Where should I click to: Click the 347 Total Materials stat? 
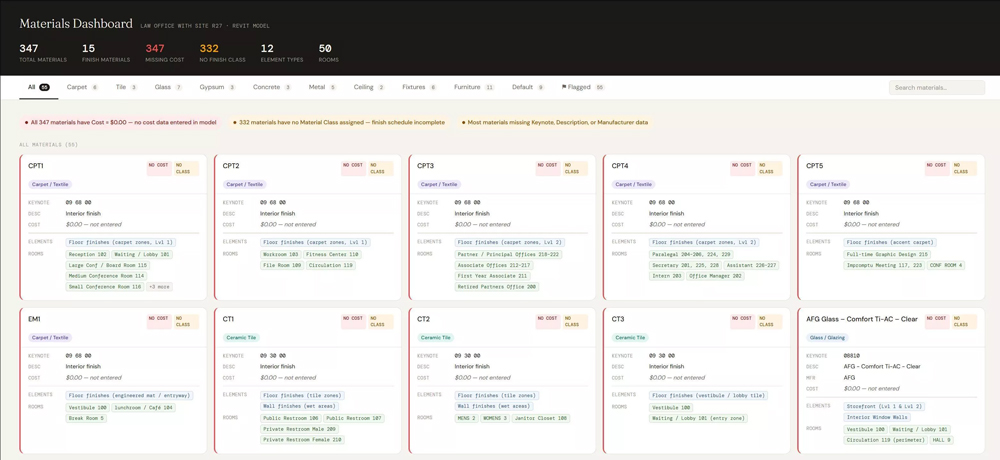pyautogui.click(x=43, y=53)
